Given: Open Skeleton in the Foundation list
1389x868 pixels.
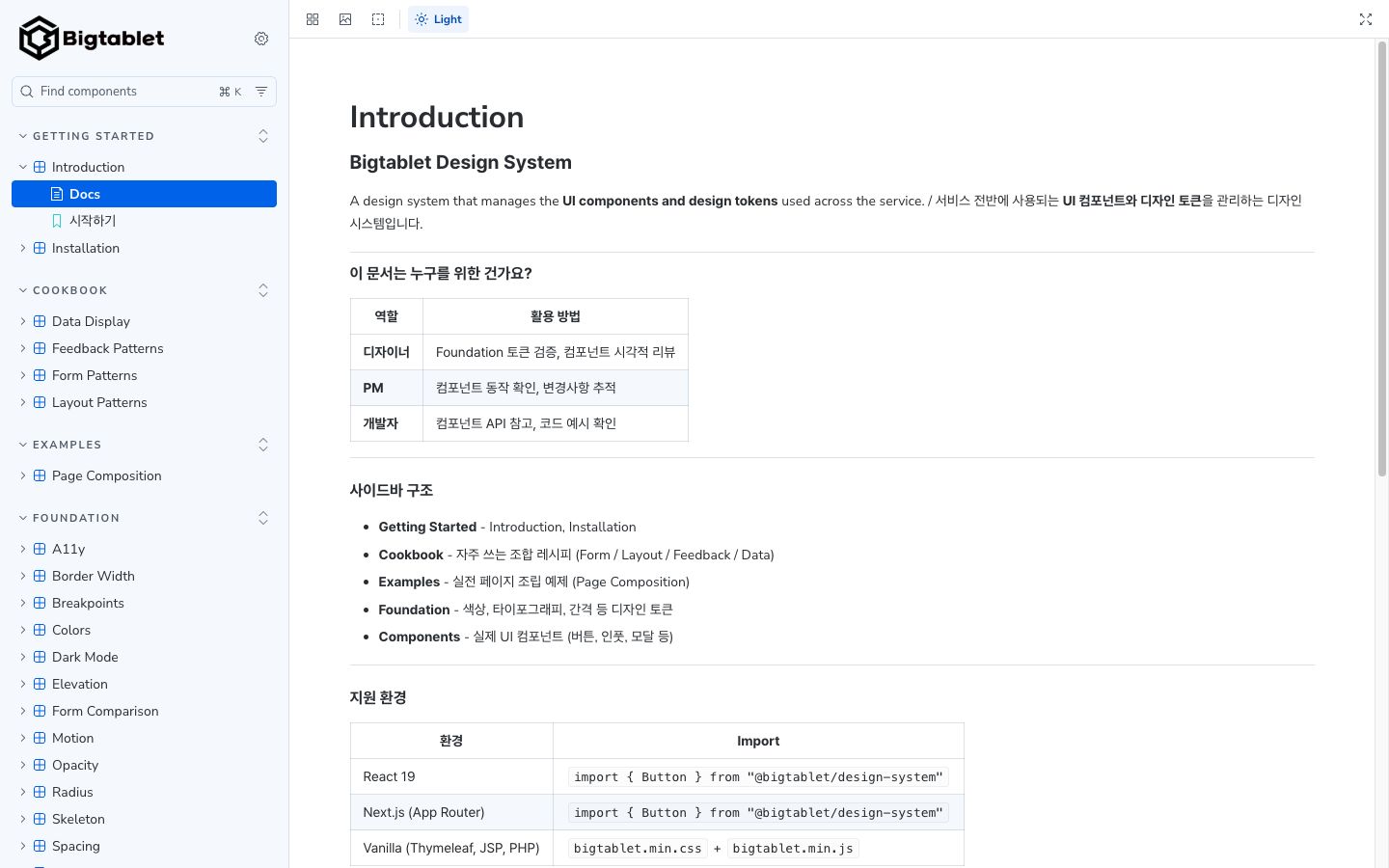Looking at the screenshot, I should point(145,819).
